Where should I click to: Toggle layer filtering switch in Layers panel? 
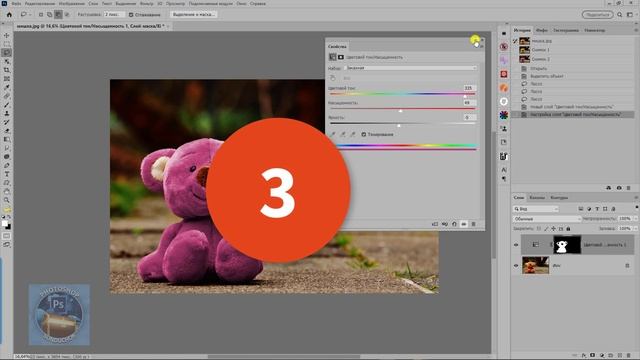[x=636, y=208]
